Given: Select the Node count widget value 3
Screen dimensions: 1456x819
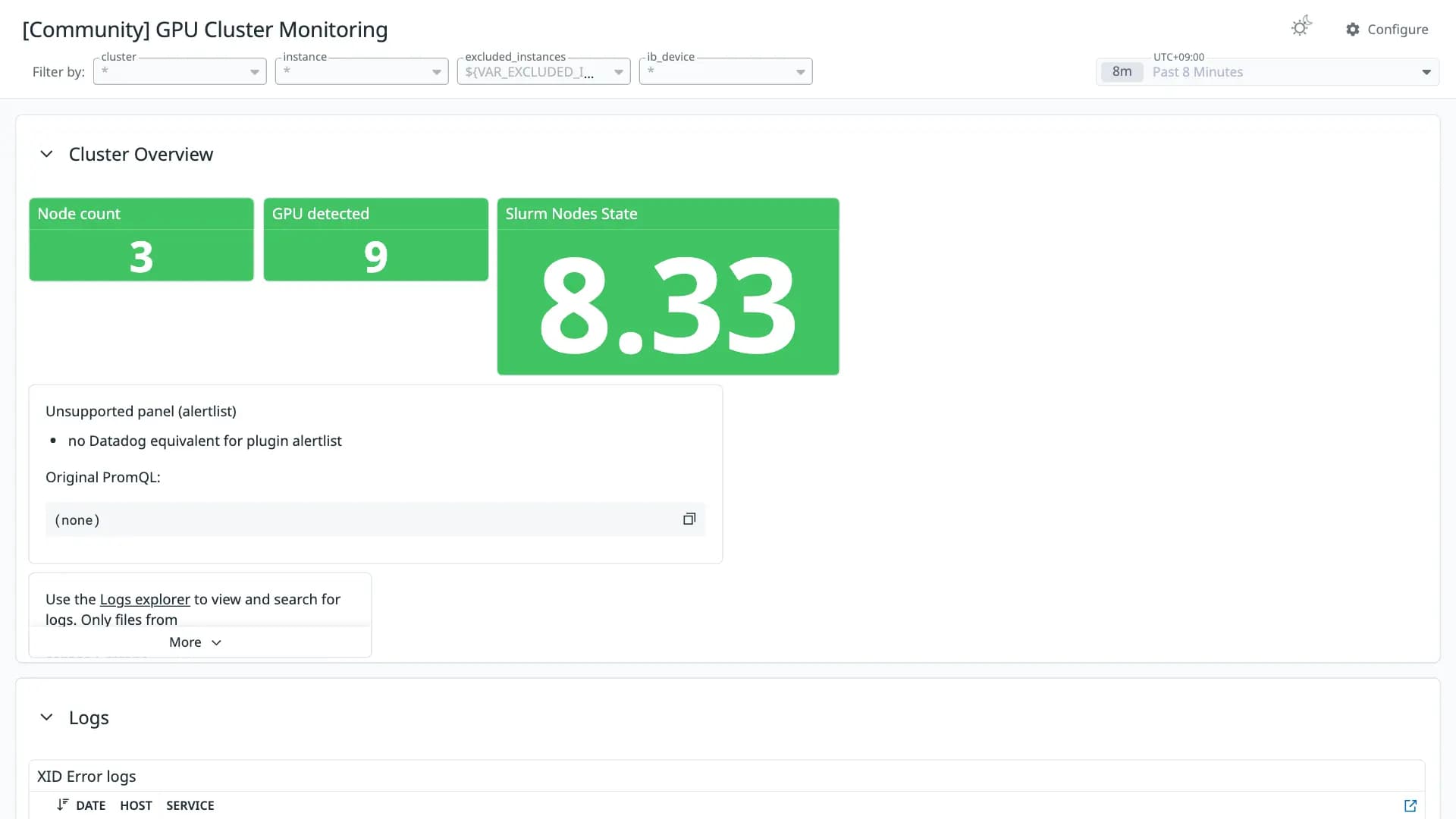Looking at the screenshot, I should coord(141,256).
